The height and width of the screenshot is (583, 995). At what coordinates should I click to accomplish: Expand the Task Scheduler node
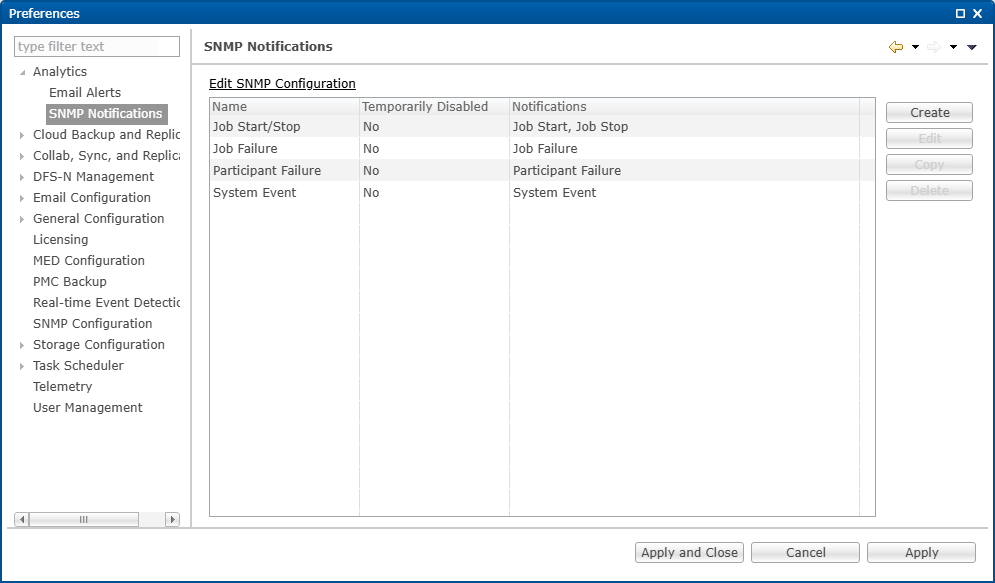(x=22, y=366)
